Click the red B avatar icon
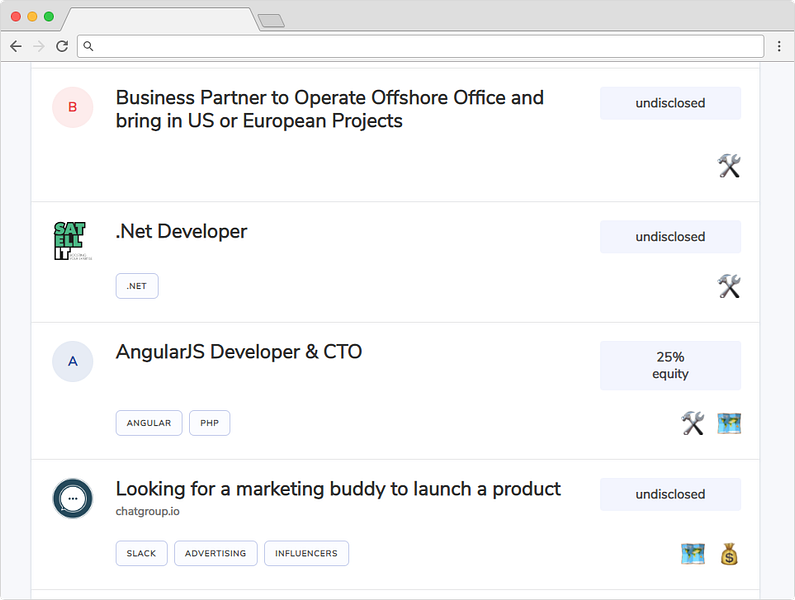The width and height of the screenshot is (795, 600). (72, 107)
